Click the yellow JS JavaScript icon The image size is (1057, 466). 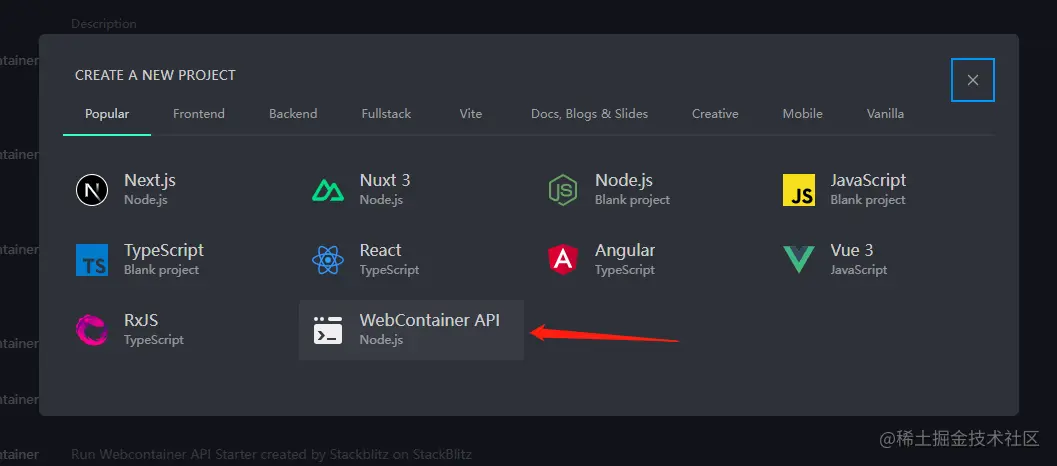(799, 190)
